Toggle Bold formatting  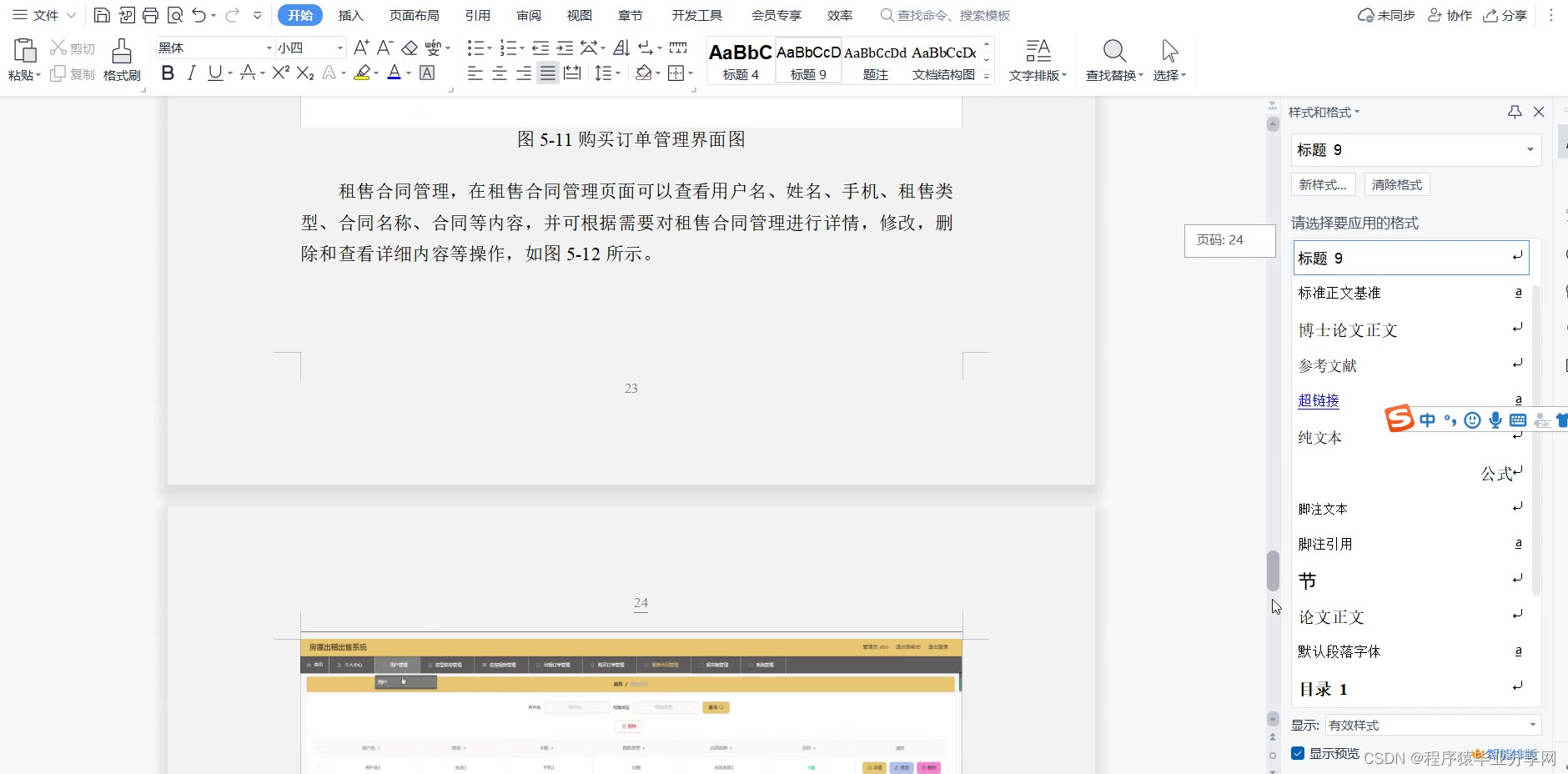[x=168, y=73]
